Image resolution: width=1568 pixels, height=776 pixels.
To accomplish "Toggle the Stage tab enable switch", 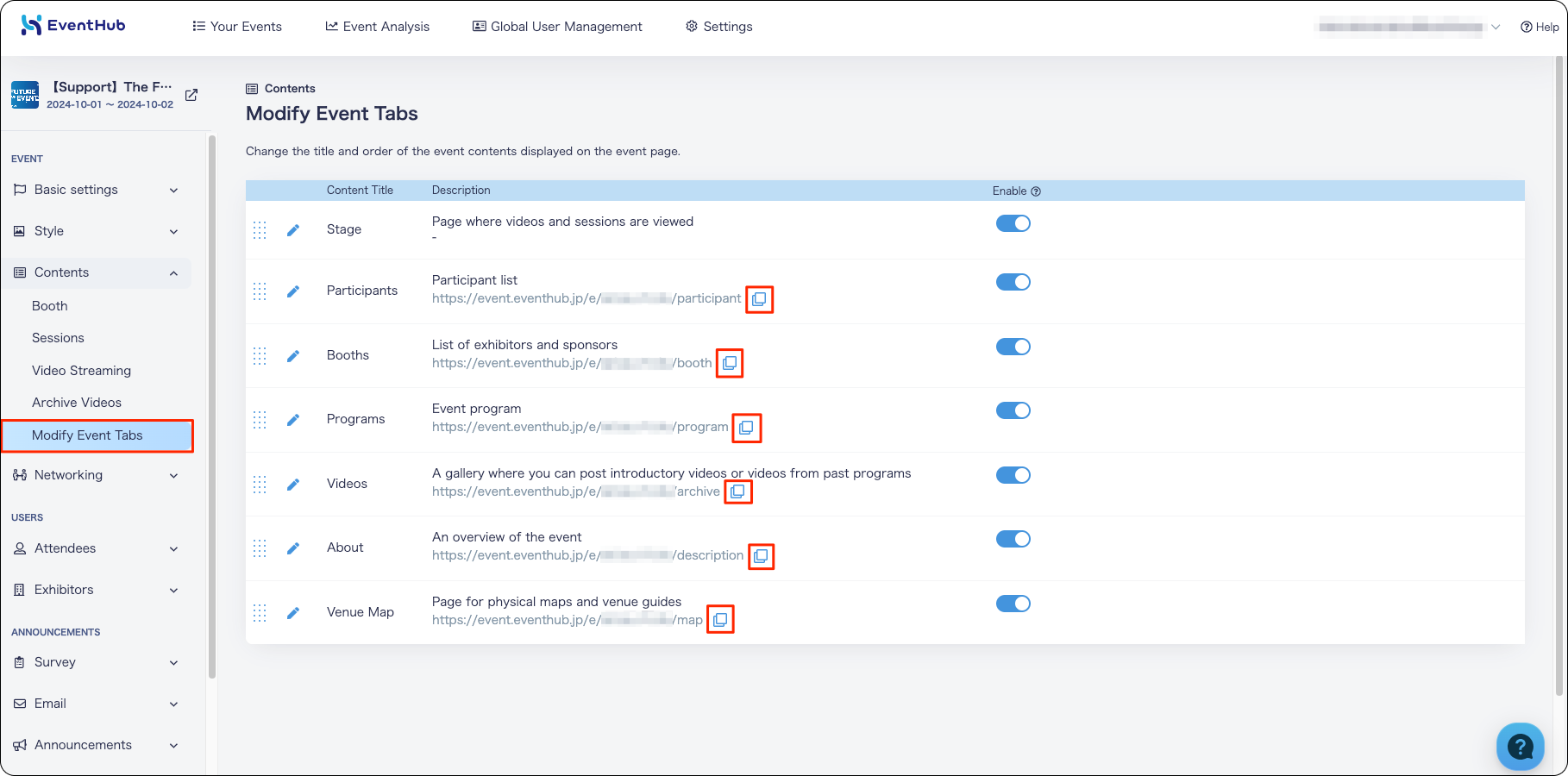I will tap(1013, 223).
